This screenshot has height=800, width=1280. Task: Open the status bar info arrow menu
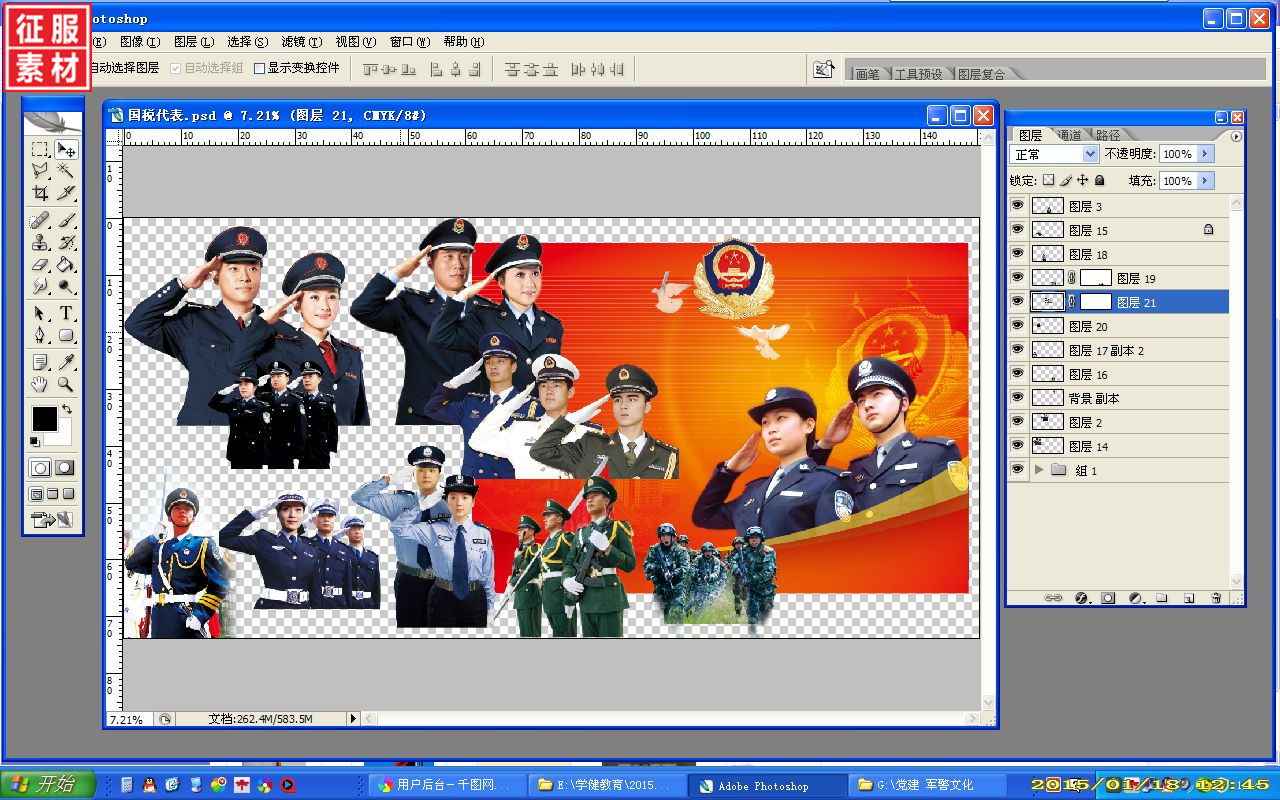pos(352,719)
